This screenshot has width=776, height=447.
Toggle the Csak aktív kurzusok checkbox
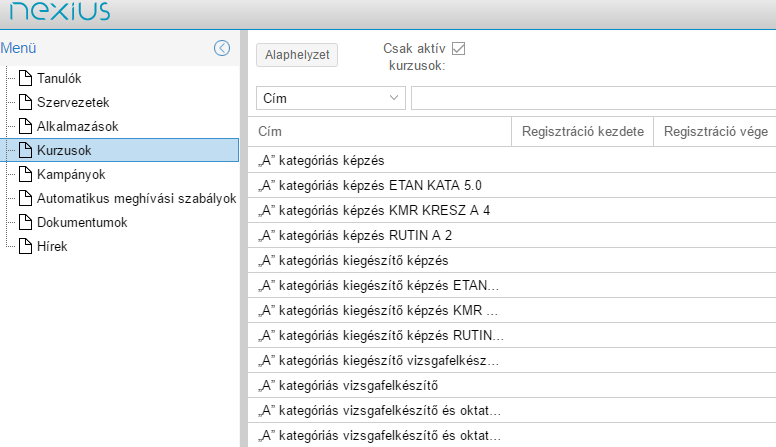[x=460, y=48]
